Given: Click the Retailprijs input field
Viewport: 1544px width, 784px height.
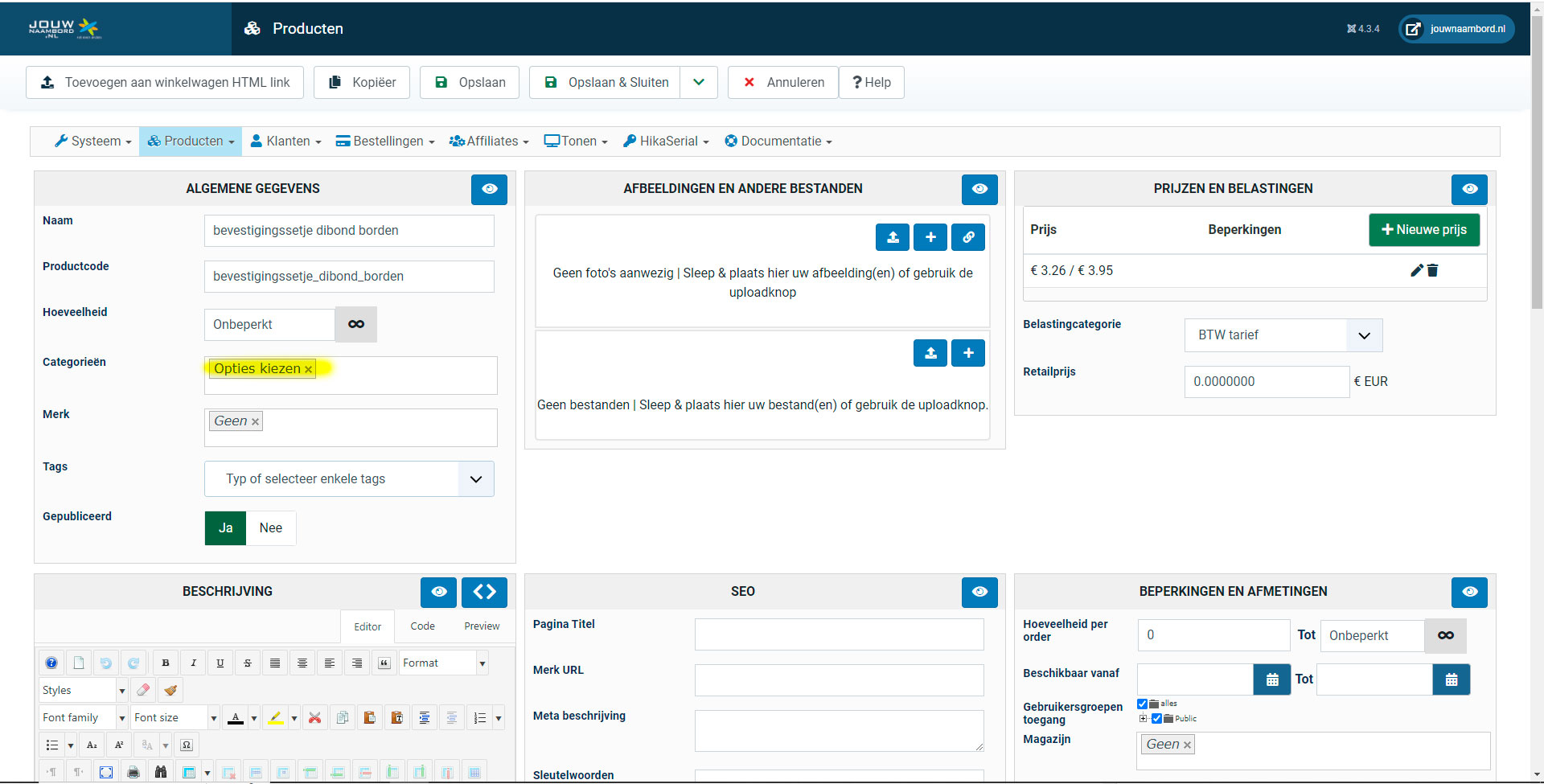Looking at the screenshot, I should pos(1267,382).
